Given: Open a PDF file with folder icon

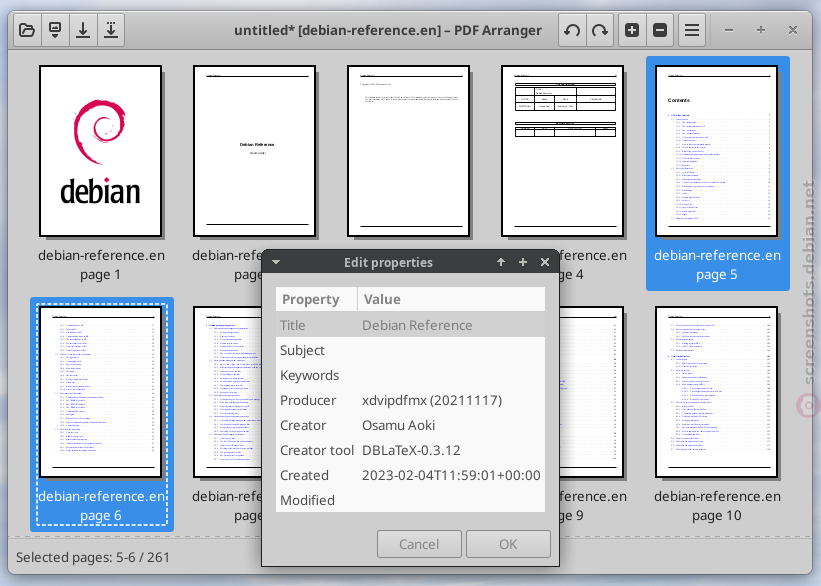Looking at the screenshot, I should point(27,30).
